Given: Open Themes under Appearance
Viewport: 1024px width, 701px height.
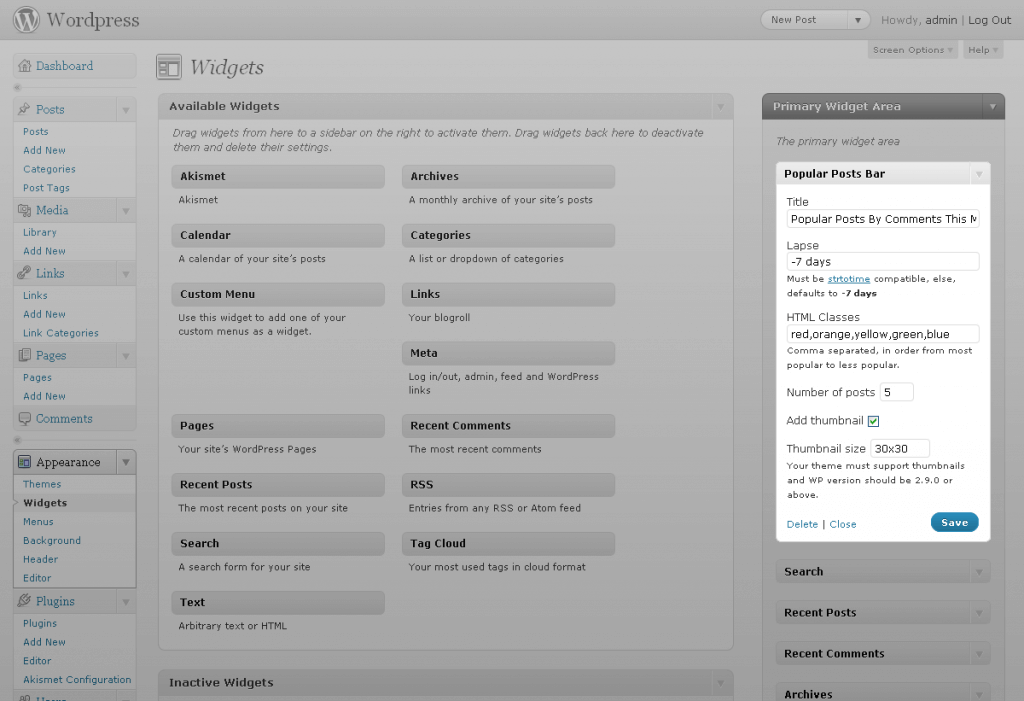Looking at the screenshot, I should 42,484.
